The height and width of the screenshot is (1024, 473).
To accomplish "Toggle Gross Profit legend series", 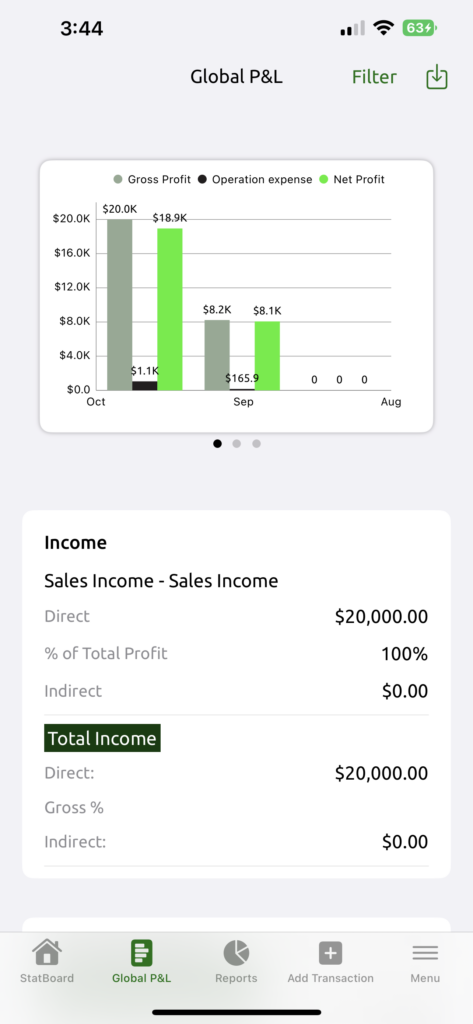I will (152, 179).
